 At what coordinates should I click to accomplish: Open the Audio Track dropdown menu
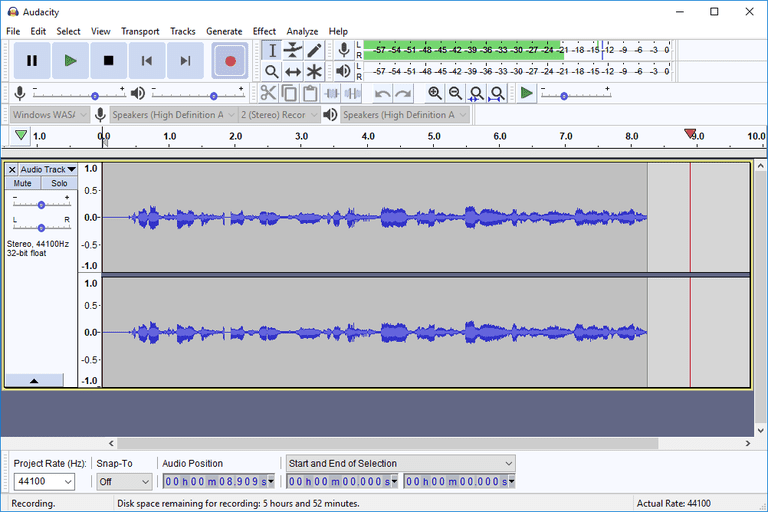point(48,170)
